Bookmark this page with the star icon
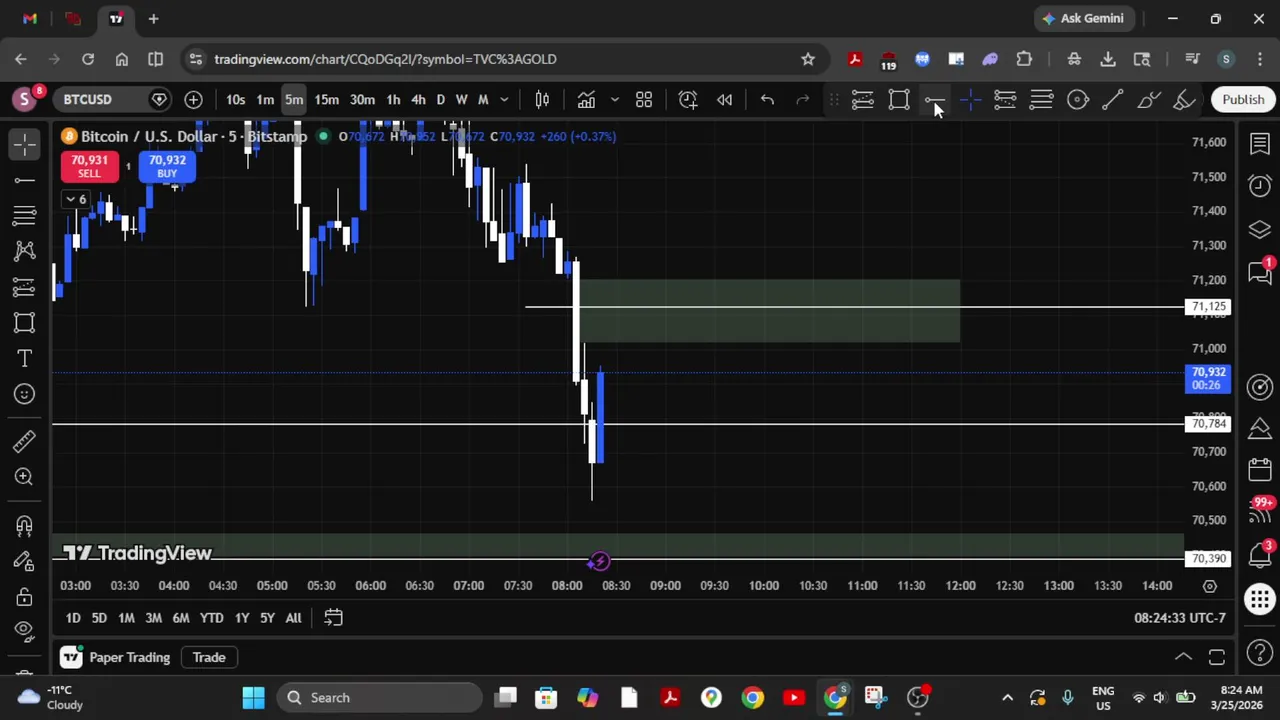 click(808, 59)
